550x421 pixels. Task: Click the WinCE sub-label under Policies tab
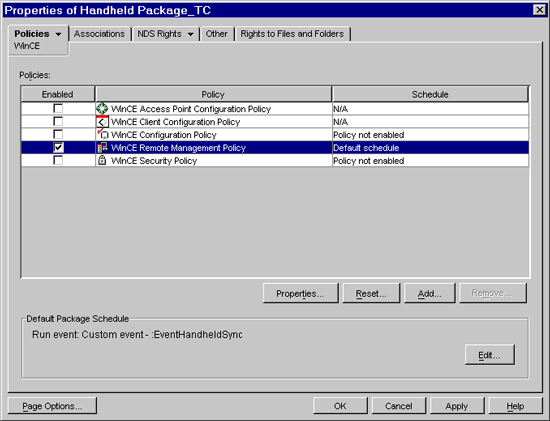(x=27, y=46)
